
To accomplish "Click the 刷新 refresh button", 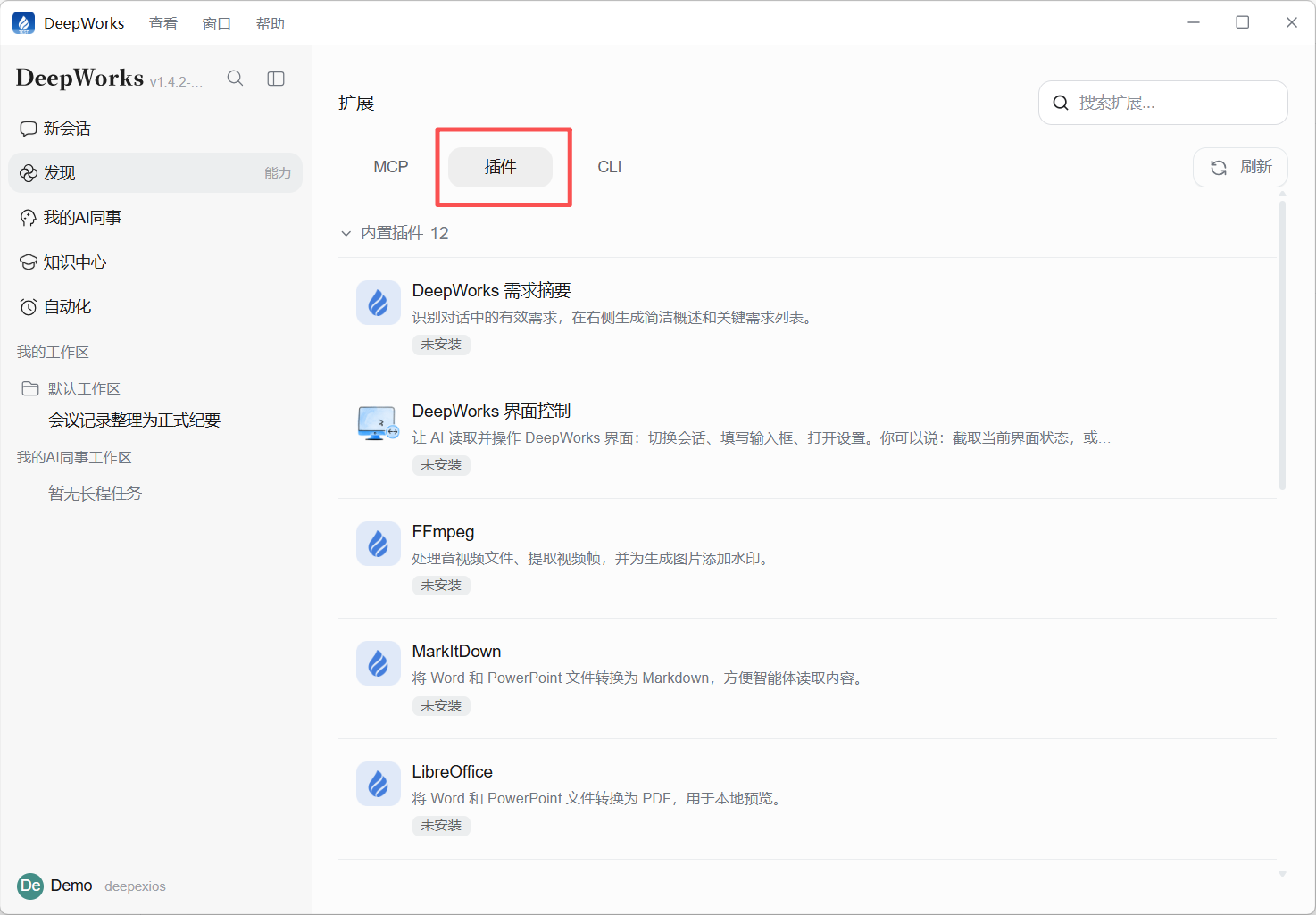I will click(1240, 167).
